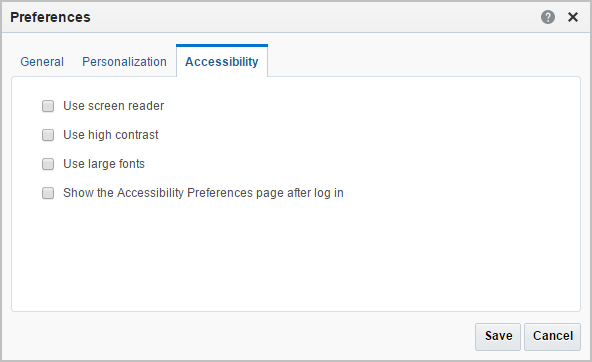This screenshot has width=592, height=362.
Task: Open help via the question mark icon
Action: point(547,17)
